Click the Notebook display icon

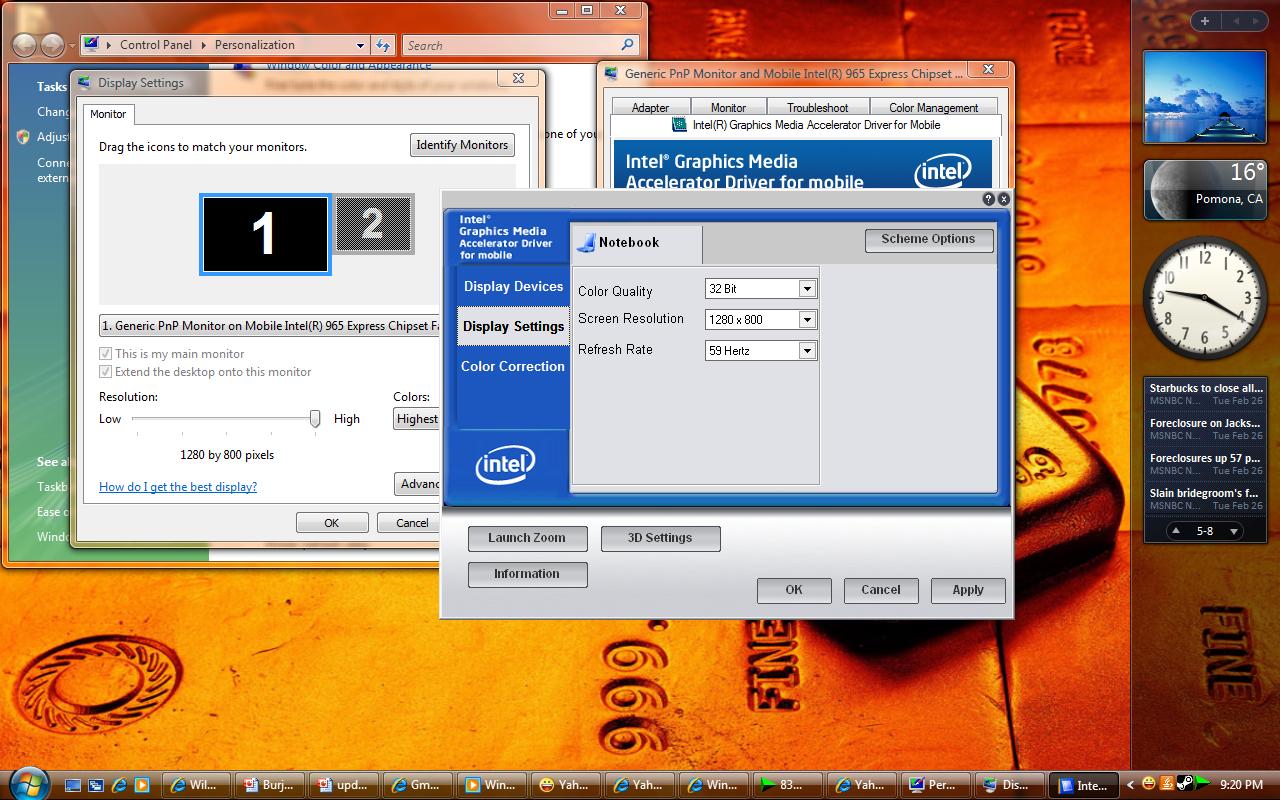point(586,242)
